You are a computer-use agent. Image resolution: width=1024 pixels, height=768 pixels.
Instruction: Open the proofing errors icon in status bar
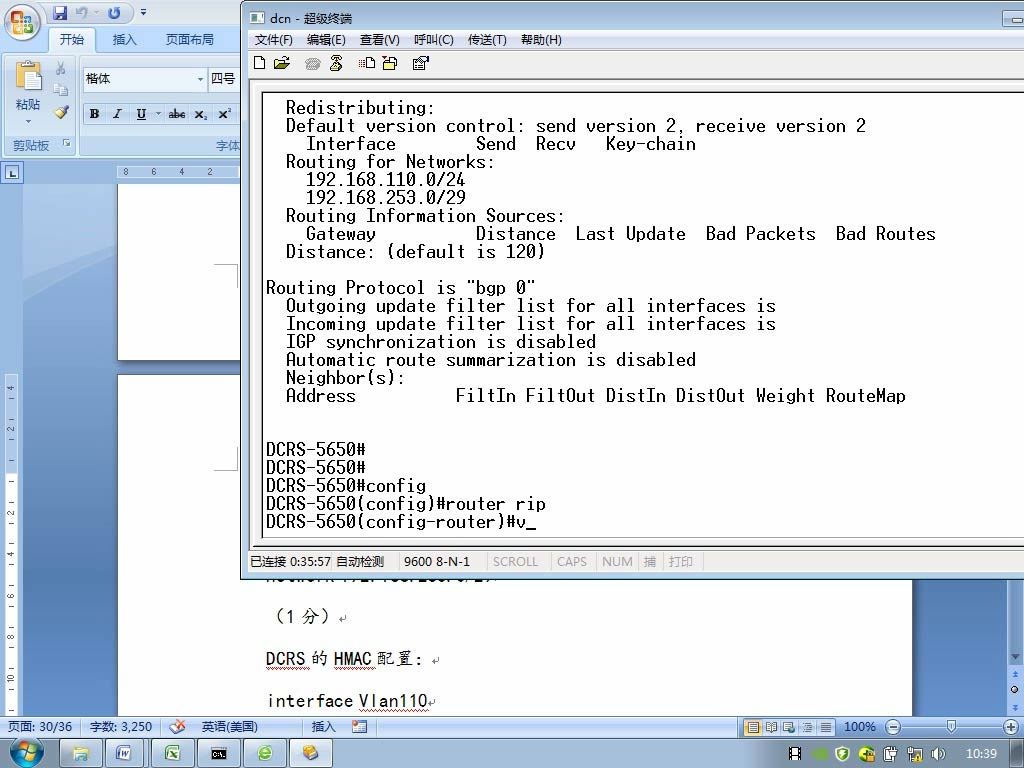(x=177, y=726)
